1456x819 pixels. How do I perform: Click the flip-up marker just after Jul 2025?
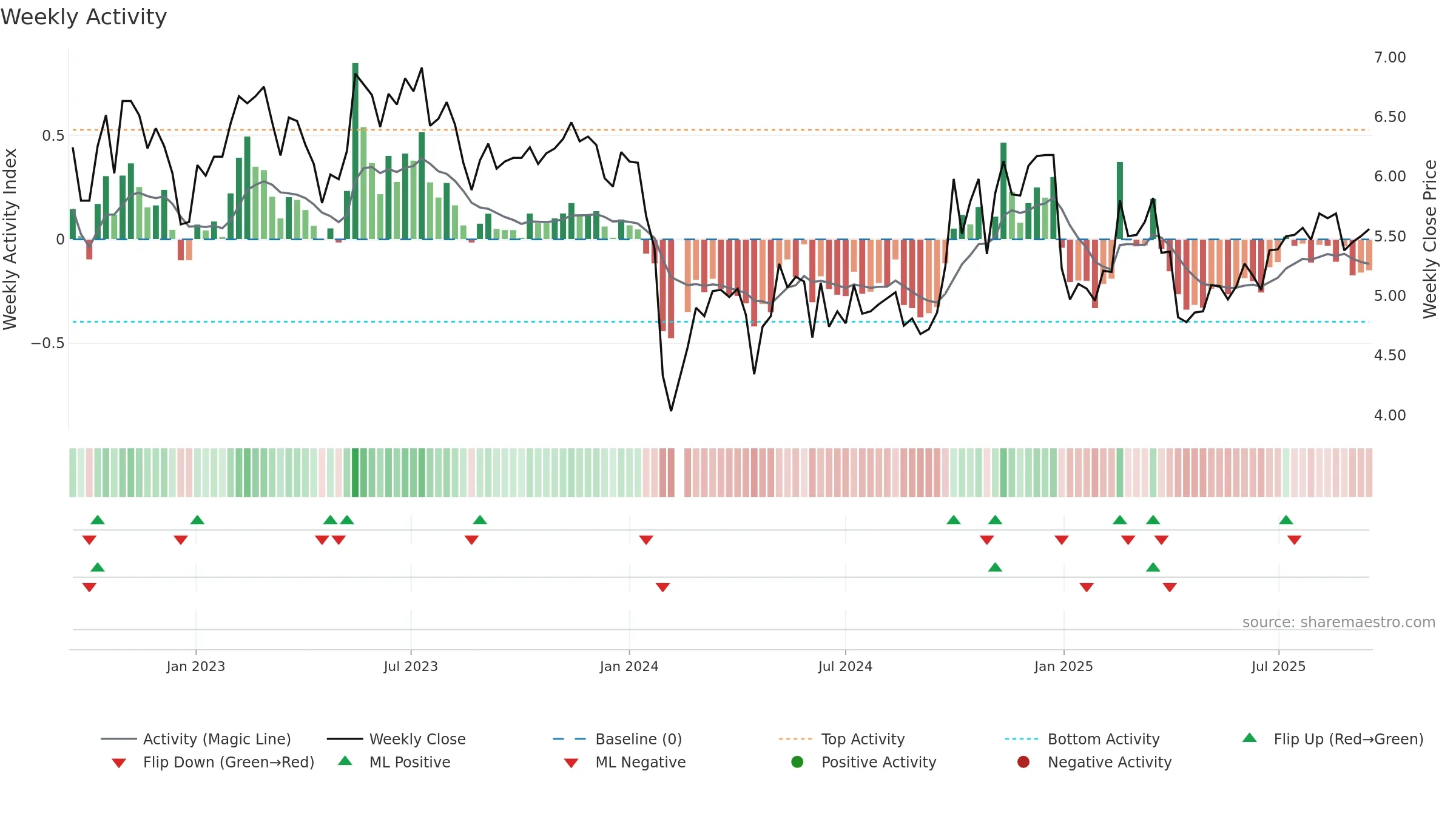pos(1286,520)
